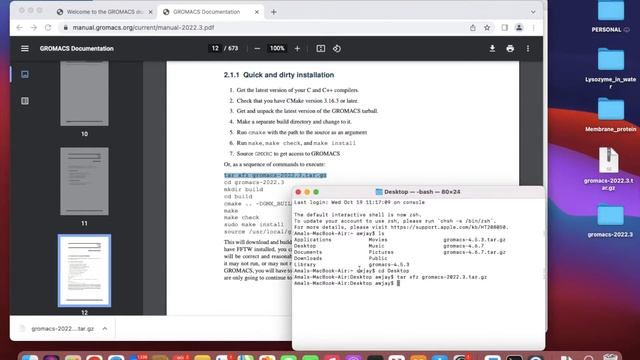Close the GROMACS Documentation tab
The width and height of the screenshot is (640, 360).
[257, 12]
